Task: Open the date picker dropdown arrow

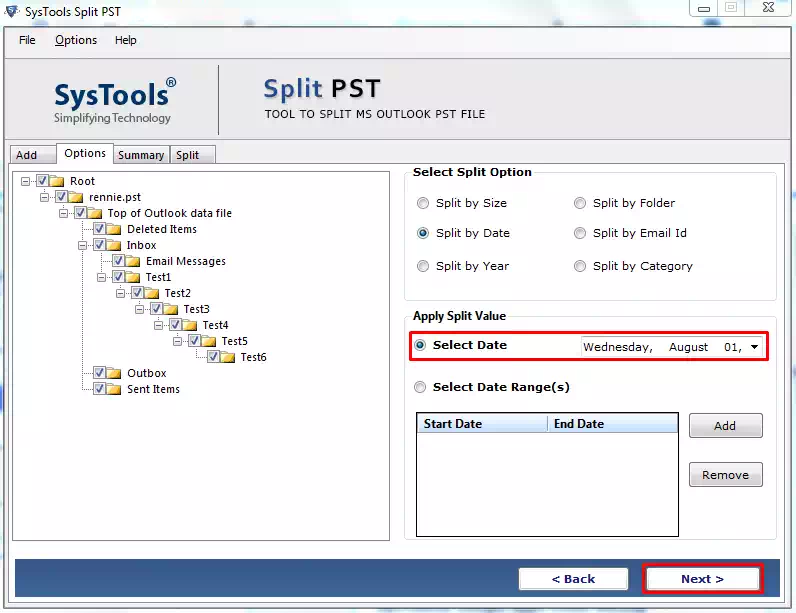Action: pyautogui.click(x=753, y=347)
